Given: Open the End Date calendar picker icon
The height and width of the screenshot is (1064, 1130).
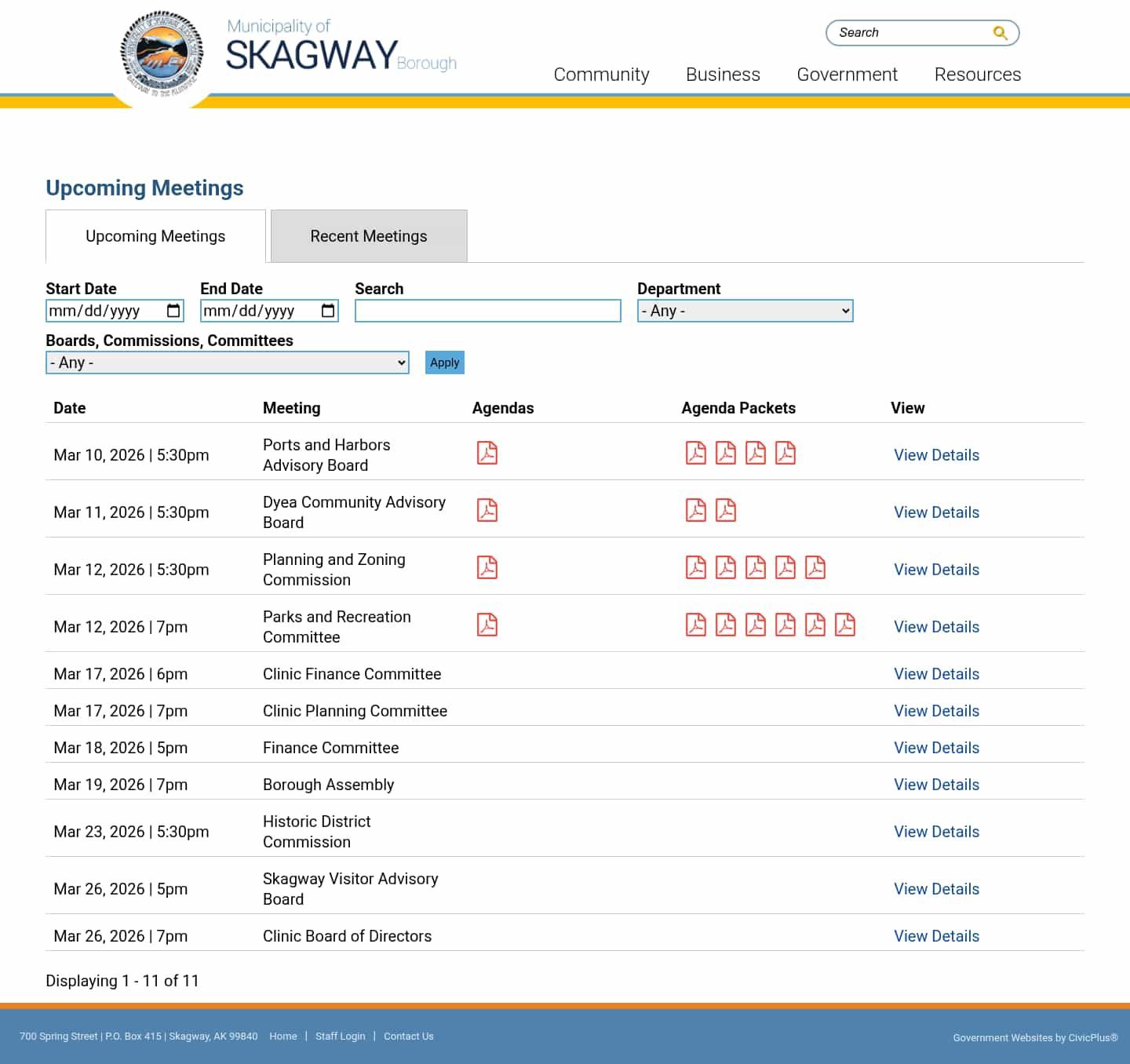Looking at the screenshot, I should (x=326, y=311).
